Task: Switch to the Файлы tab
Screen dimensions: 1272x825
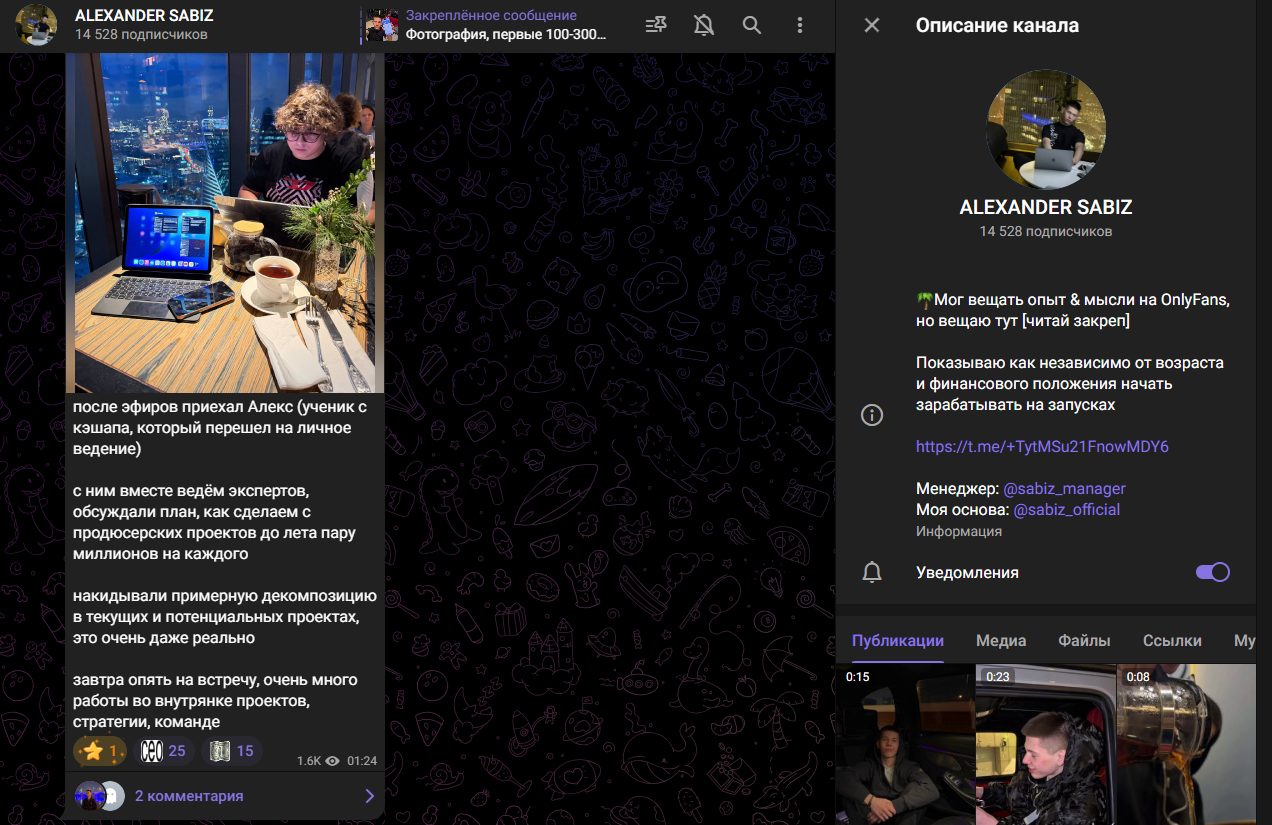Action: [1085, 641]
